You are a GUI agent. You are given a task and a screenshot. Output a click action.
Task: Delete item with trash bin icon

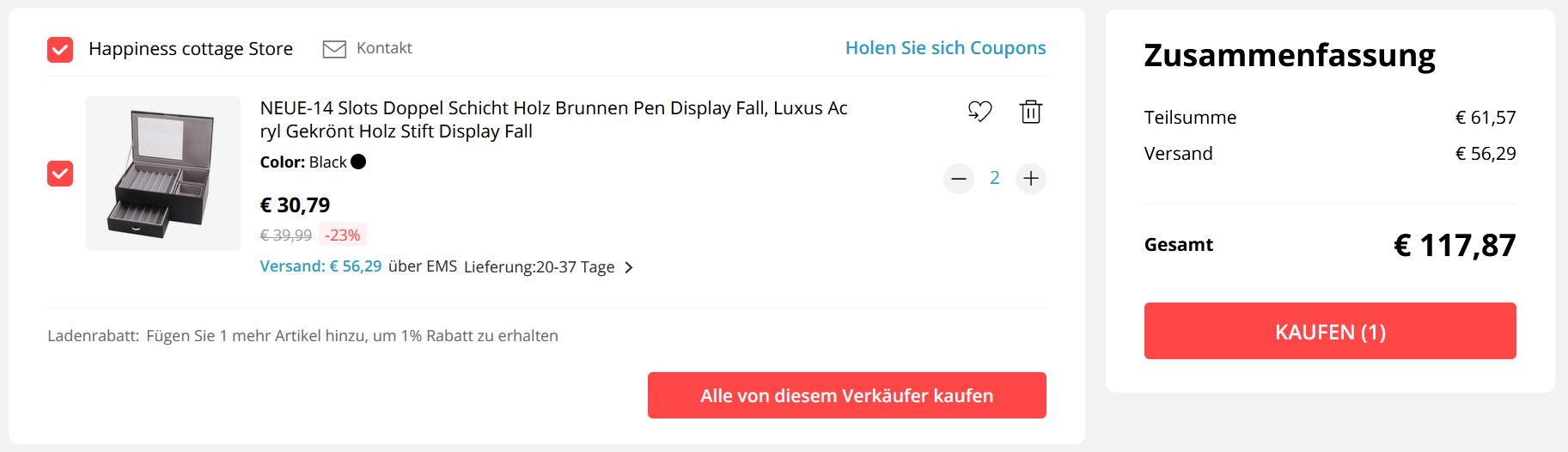(x=1031, y=112)
